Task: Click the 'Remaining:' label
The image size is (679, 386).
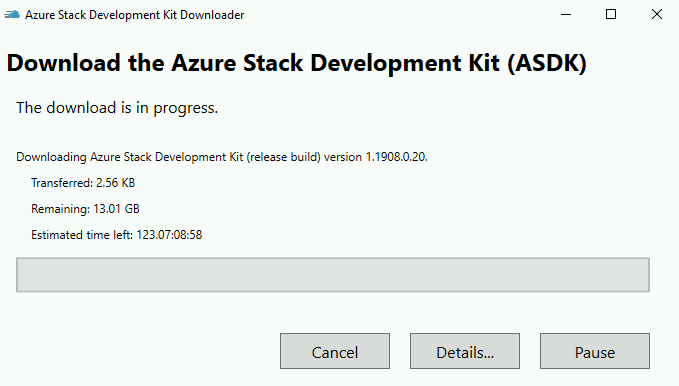Action: point(60,209)
